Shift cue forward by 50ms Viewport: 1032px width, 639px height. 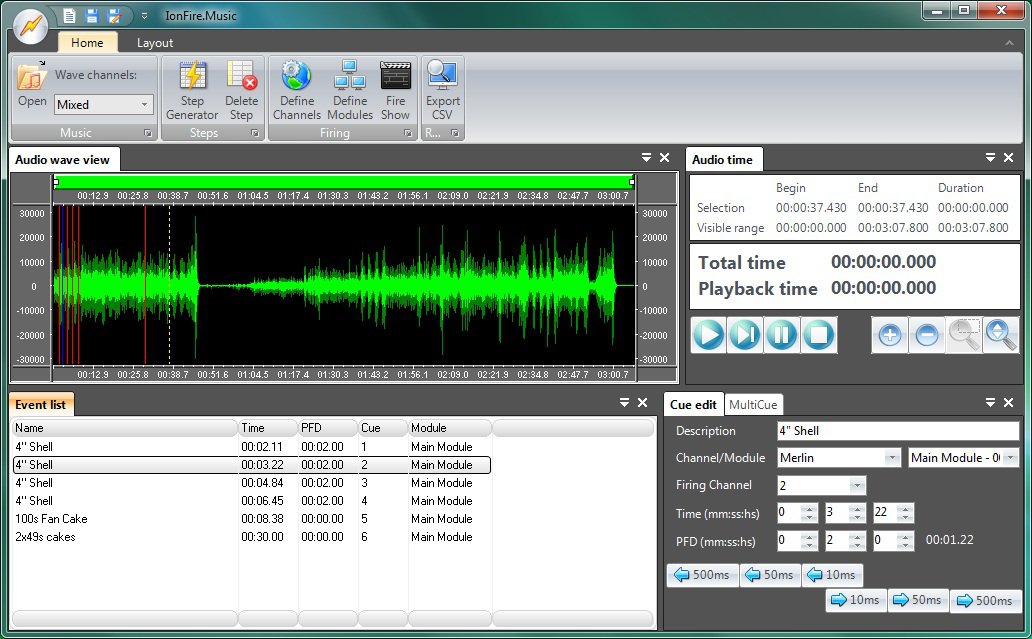point(917,600)
